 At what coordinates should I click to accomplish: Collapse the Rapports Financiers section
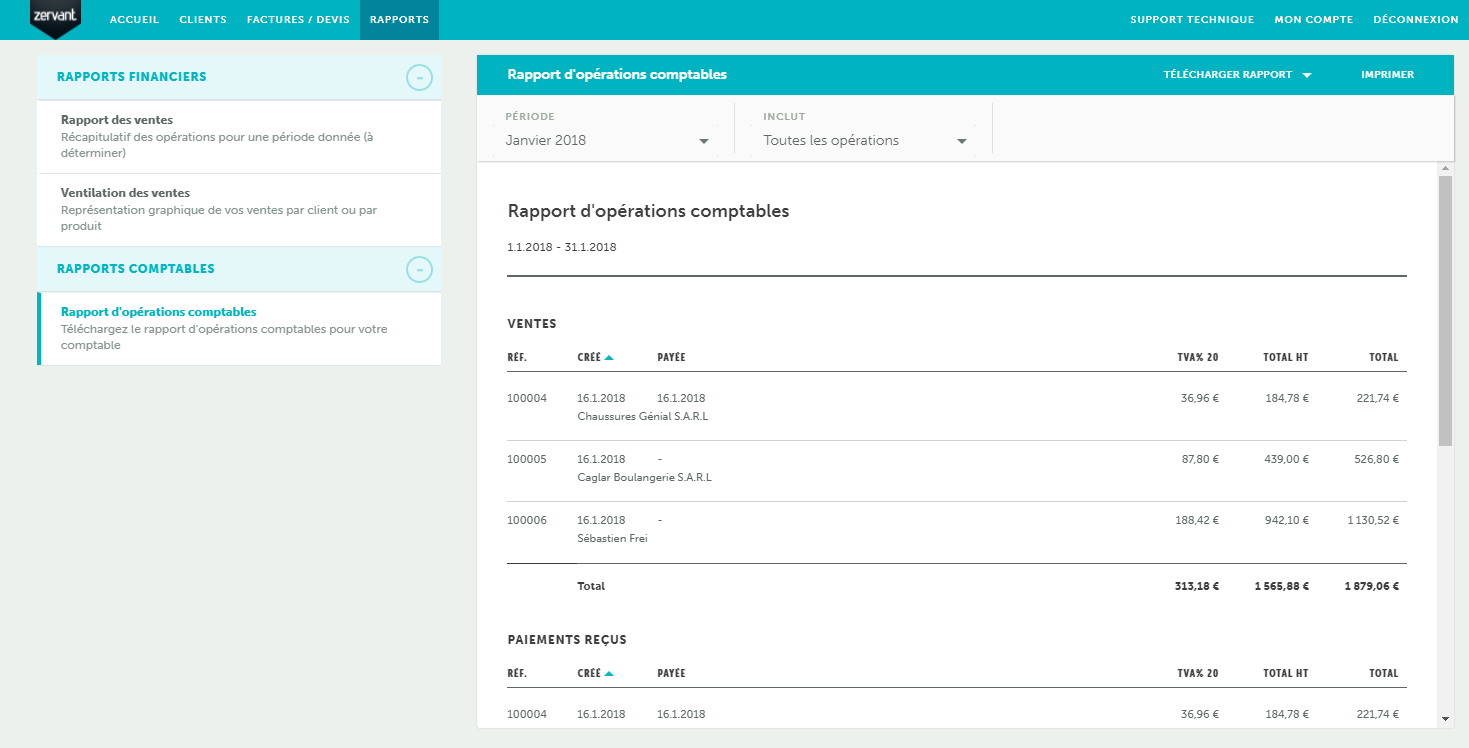tap(420, 77)
